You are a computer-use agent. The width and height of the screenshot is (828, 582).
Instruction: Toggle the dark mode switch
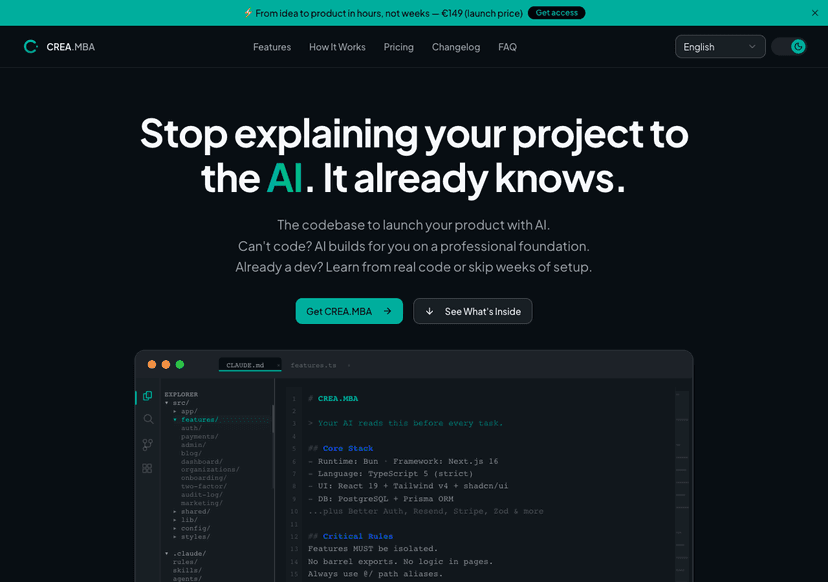pyautogui.click(x=789, y=47)
